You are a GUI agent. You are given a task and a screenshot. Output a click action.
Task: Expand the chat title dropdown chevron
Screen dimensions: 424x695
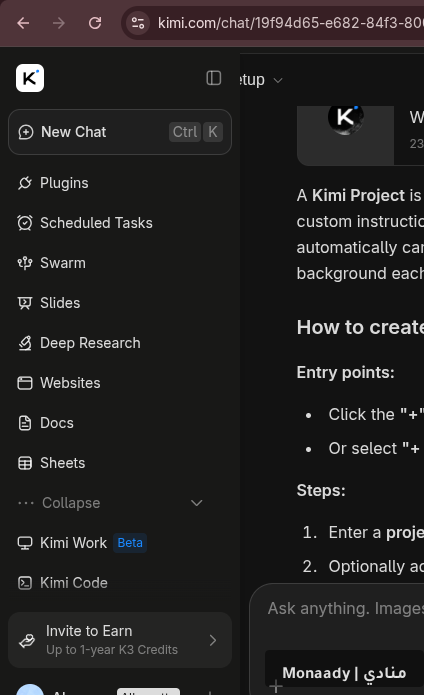pyautogui.click(x=278, y=80)
